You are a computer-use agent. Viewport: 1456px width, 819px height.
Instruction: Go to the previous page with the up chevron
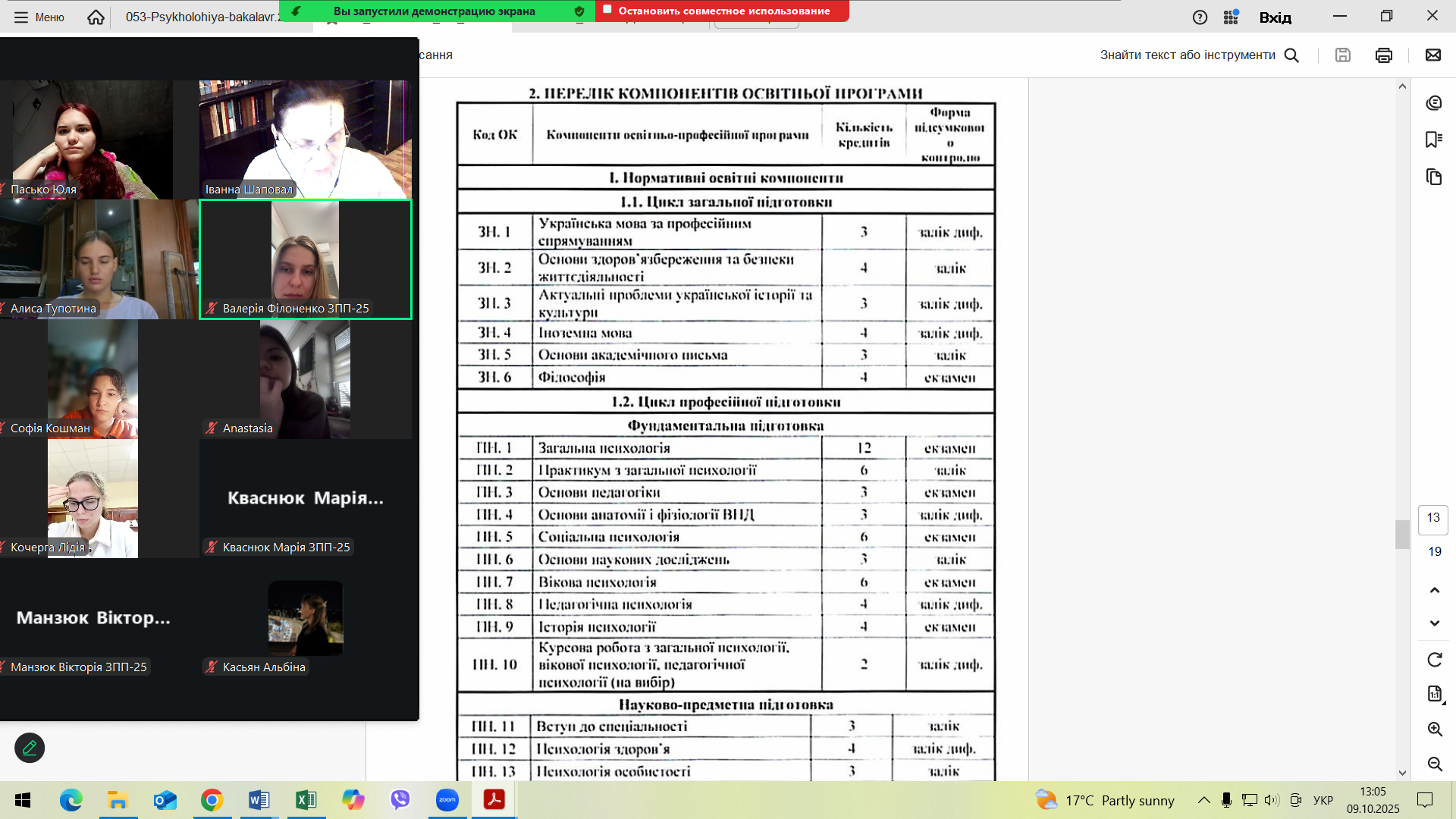pos(1434,590)
